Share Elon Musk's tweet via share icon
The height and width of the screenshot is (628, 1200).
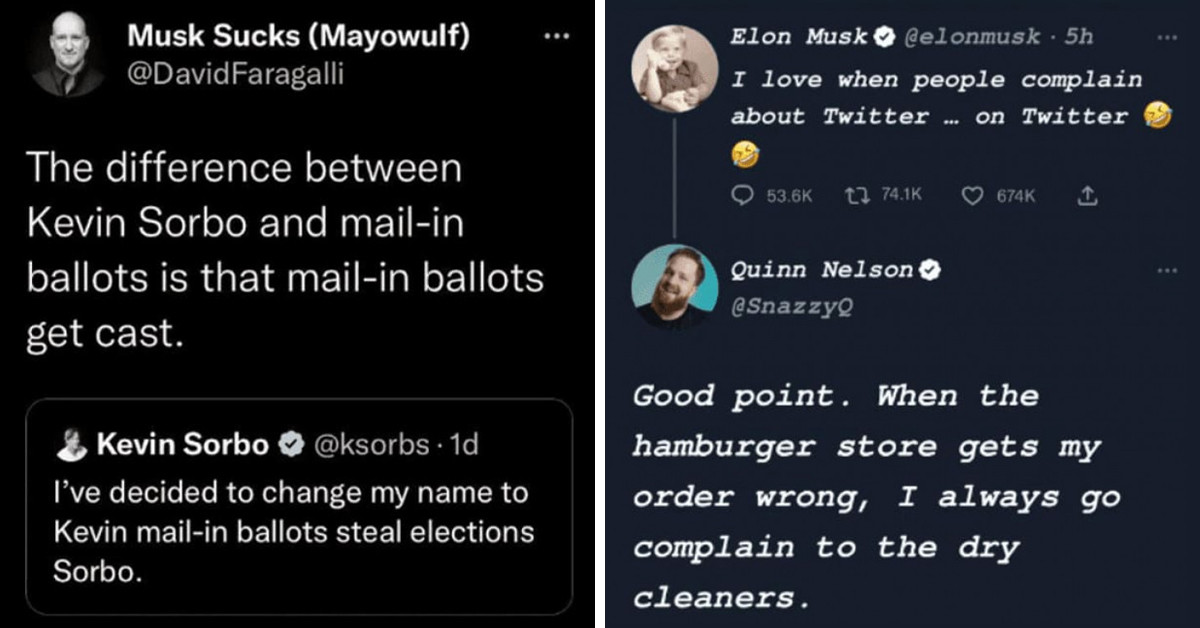1082,197
